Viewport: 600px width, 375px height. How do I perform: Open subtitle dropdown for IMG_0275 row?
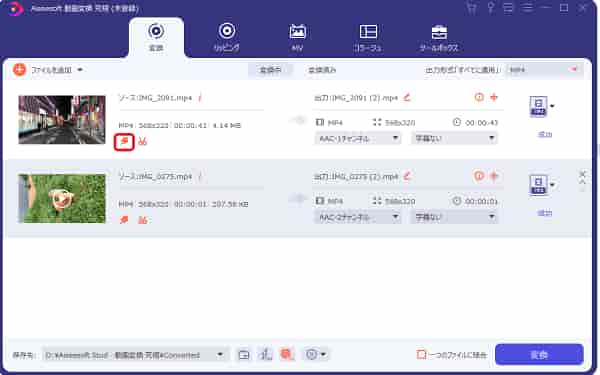(x=455, y=217)
